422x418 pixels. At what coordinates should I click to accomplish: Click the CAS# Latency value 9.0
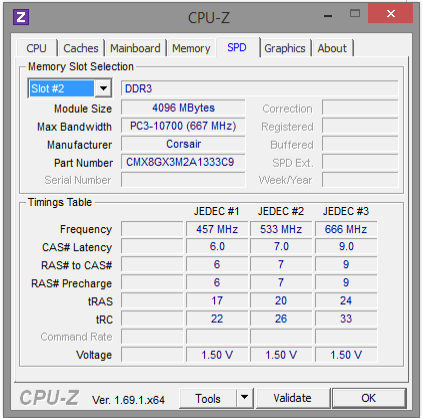tap(346, 247)
